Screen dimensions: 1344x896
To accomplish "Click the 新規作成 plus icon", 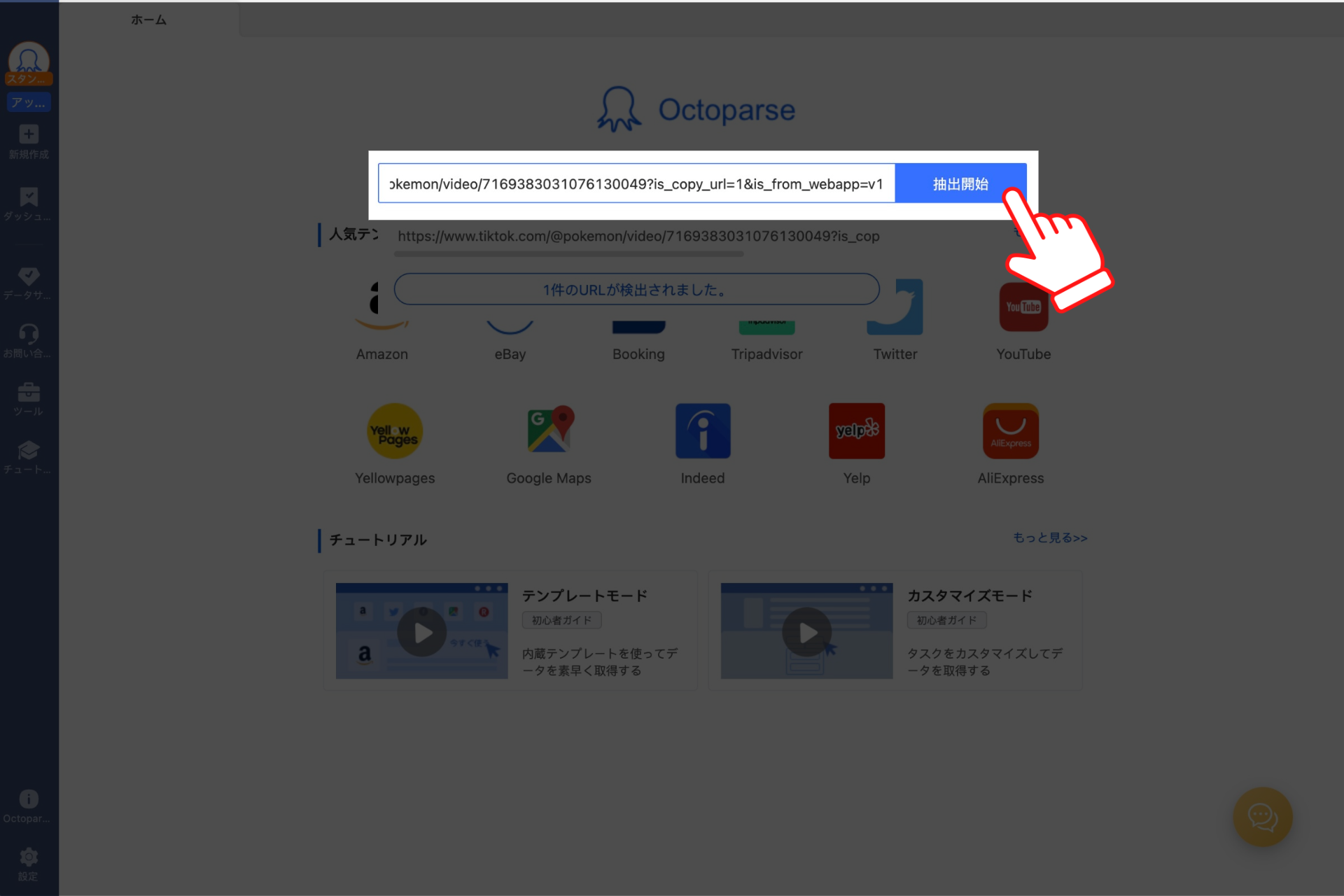I will (x=29, y=134).
